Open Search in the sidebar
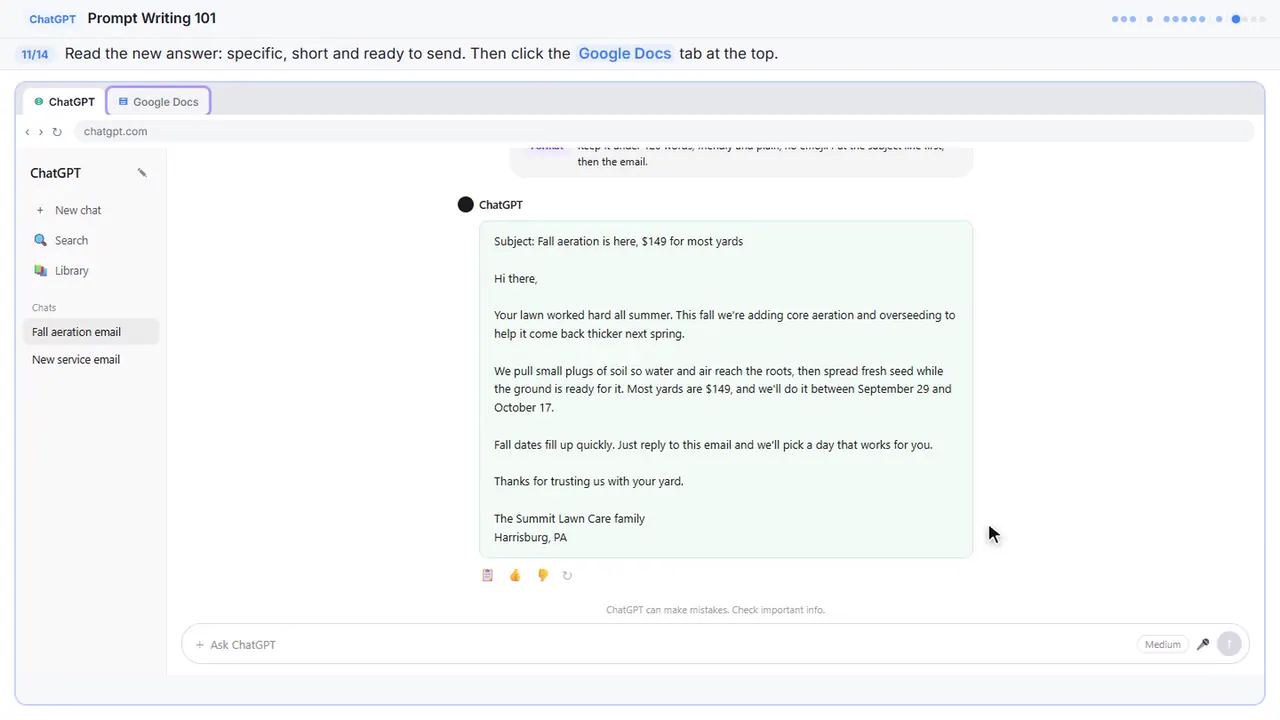The height and width of the screenshot is (720, 1280). point(91,240)
